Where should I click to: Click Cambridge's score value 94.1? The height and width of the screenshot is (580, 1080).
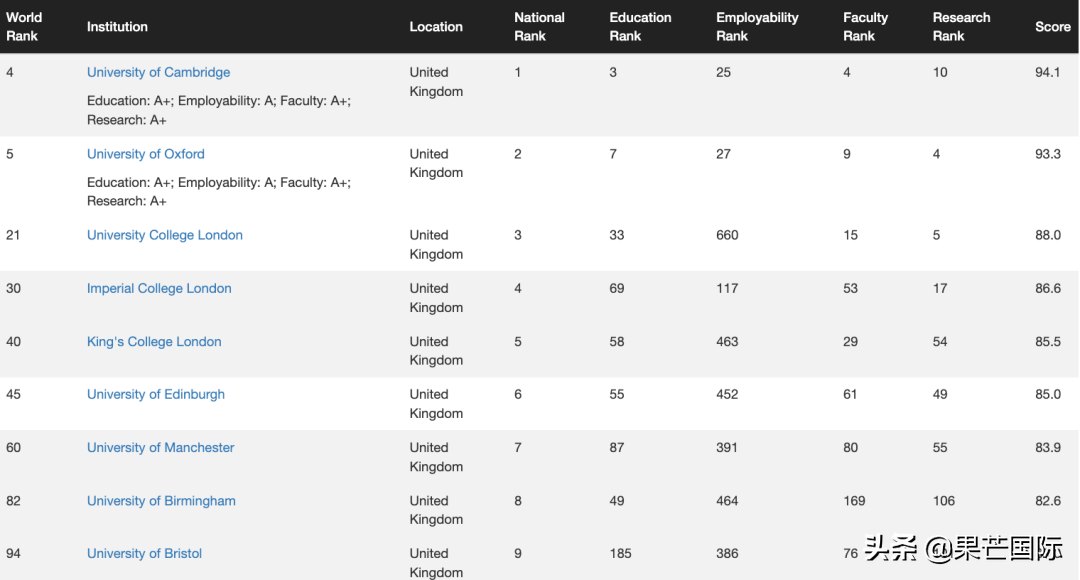click(1048, 72)
